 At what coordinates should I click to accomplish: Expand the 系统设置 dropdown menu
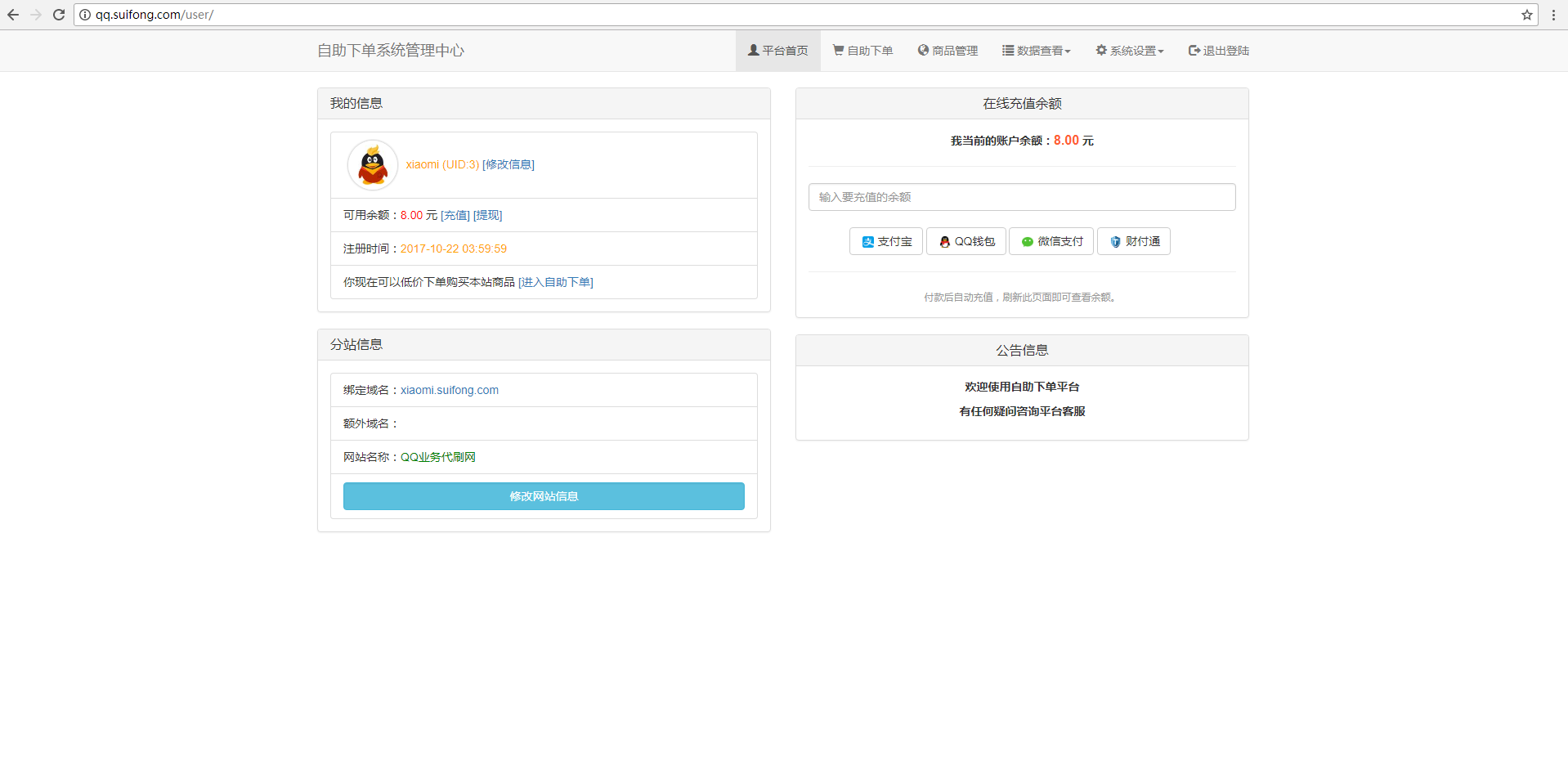coord(1130,51)
